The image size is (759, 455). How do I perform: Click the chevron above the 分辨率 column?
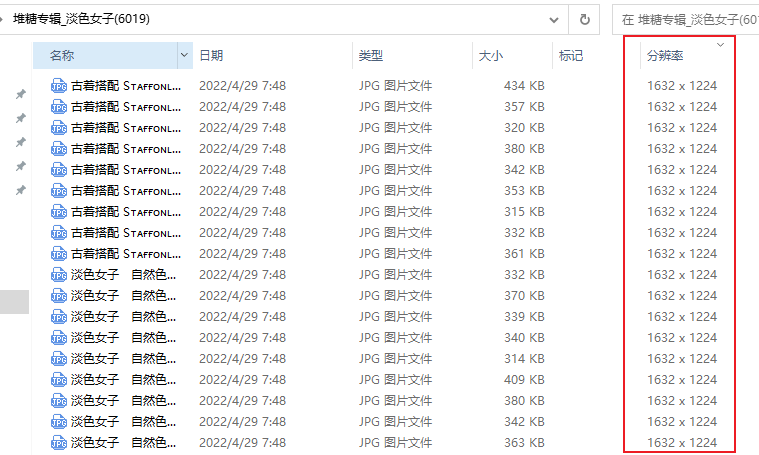point(720,45)
